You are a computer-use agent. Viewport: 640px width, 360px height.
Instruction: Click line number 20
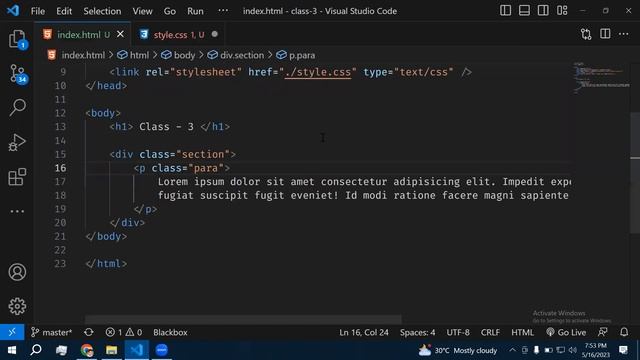[60, 223]
